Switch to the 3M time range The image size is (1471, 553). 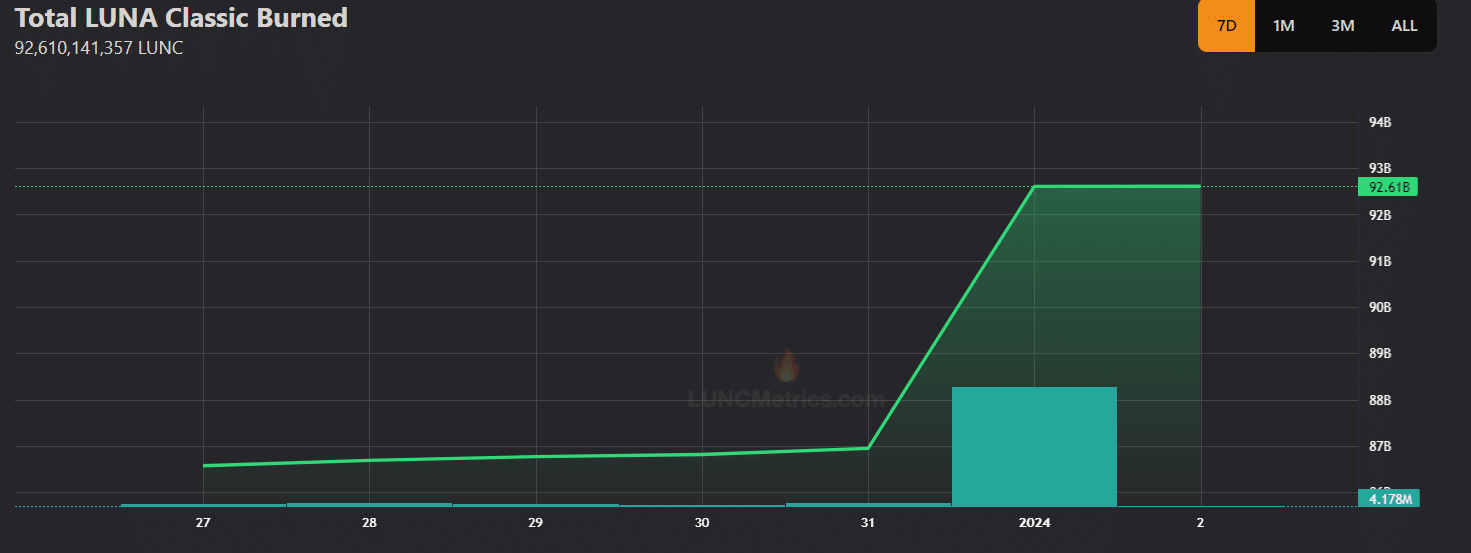point(1343,26)
